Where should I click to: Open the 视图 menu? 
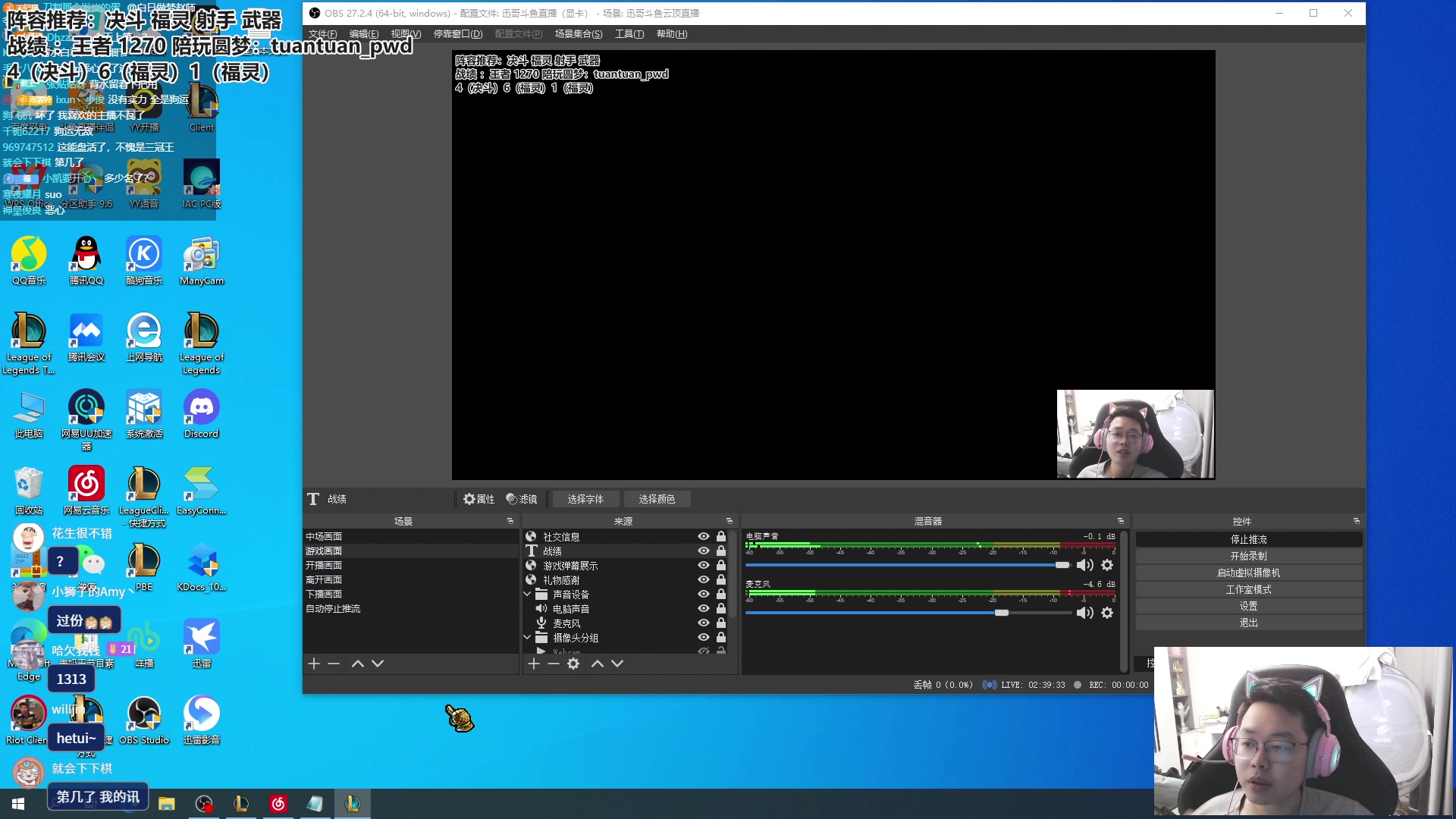point(406,34)
